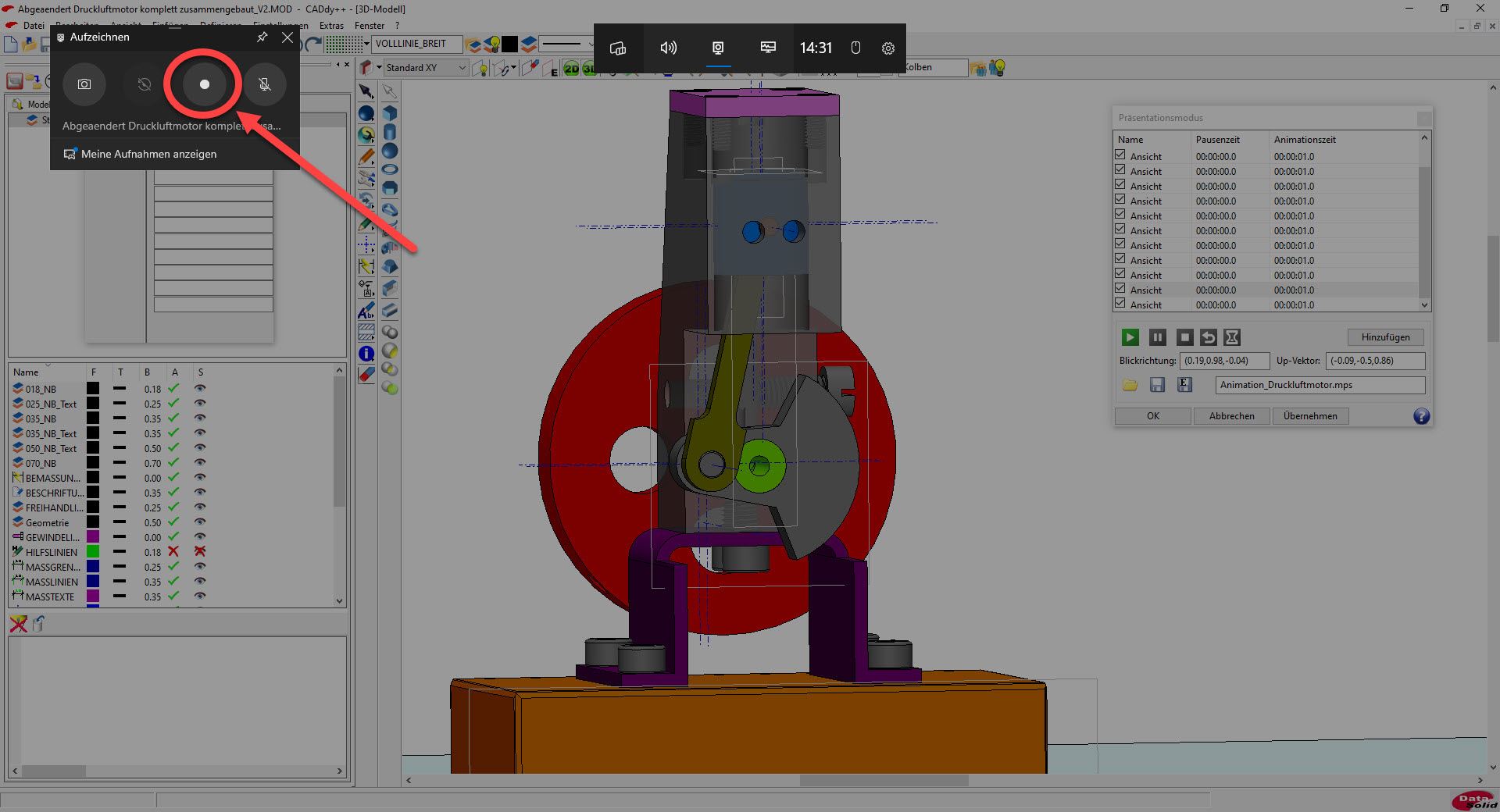Screen dimensions: 1500x812
Task: Click the blue info icon
Action: 366,354
